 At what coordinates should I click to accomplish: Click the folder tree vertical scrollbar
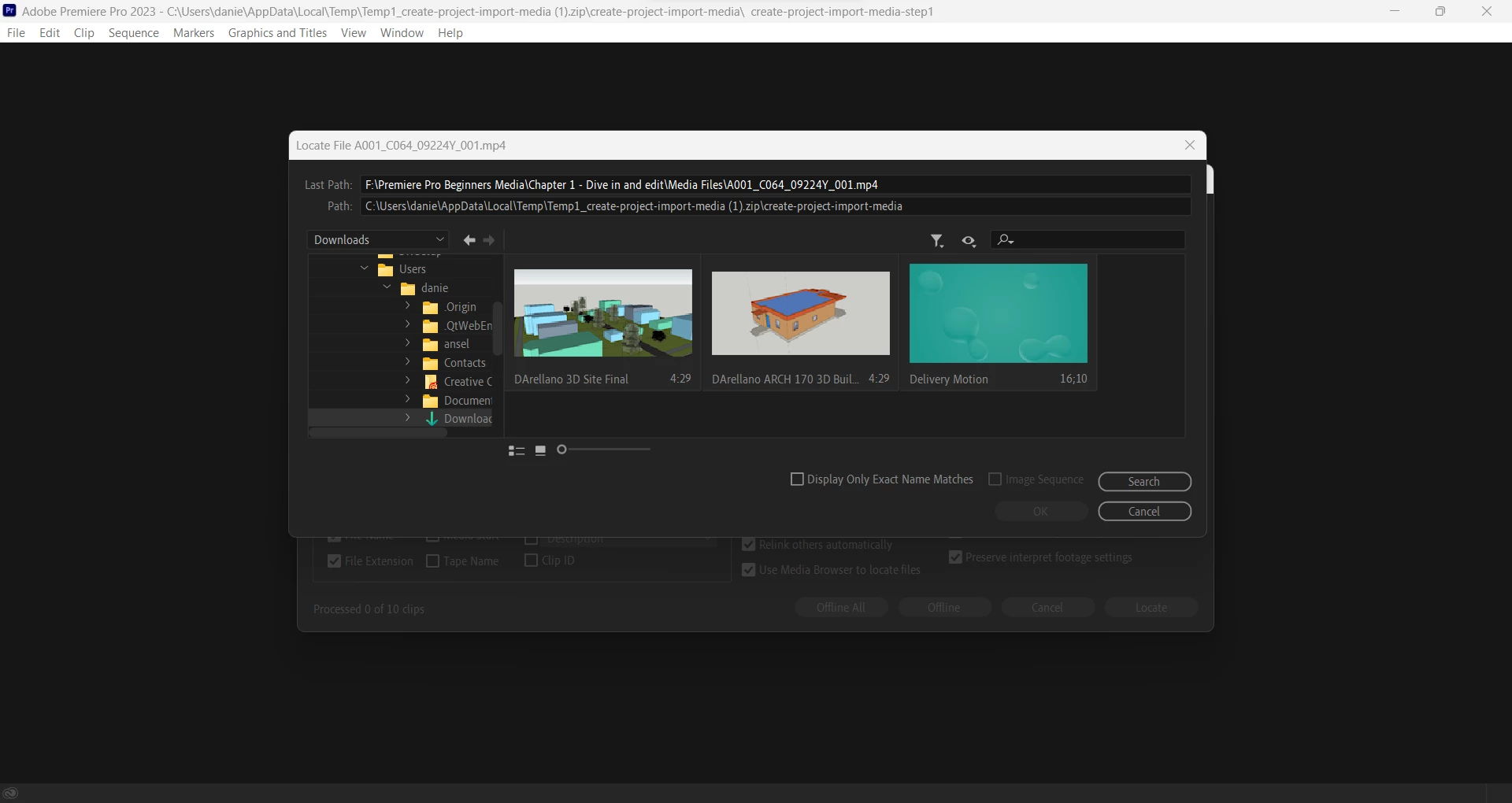497,327
